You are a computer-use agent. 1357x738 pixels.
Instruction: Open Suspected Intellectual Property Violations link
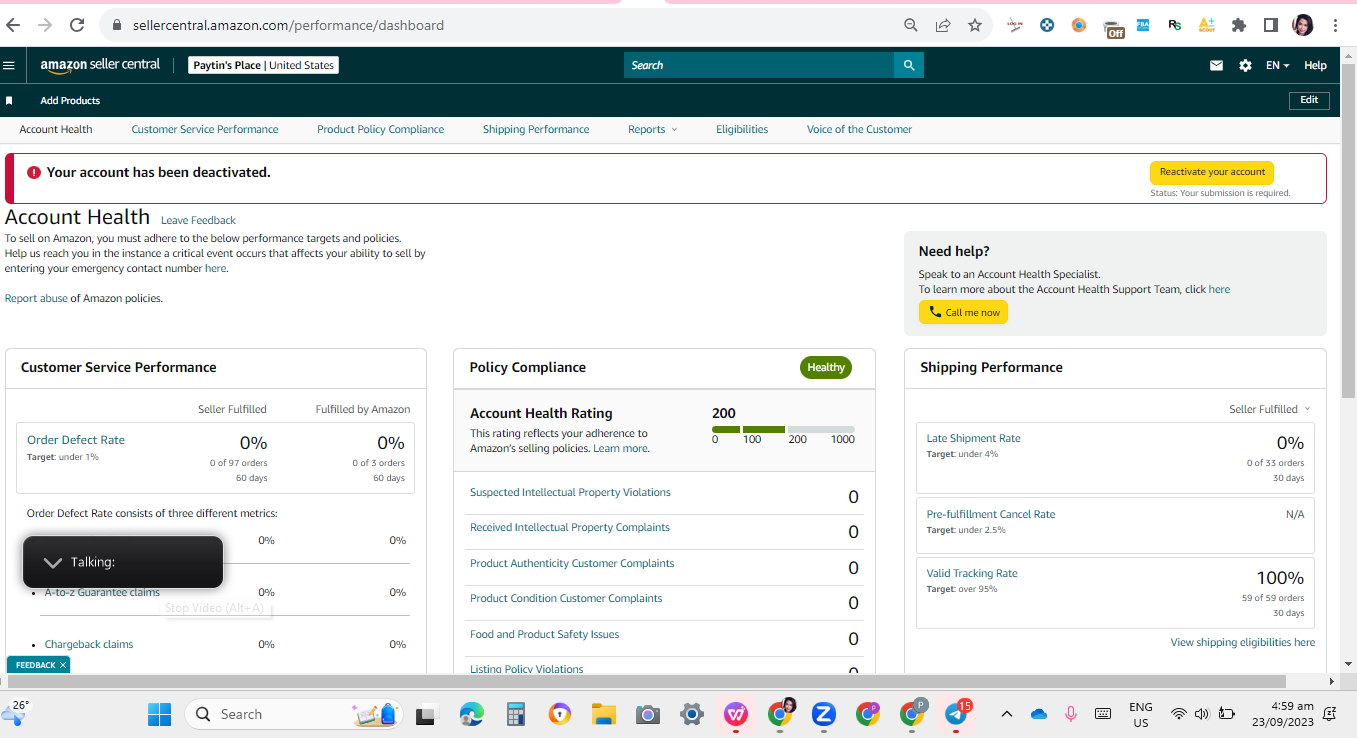tap(570, 492)
